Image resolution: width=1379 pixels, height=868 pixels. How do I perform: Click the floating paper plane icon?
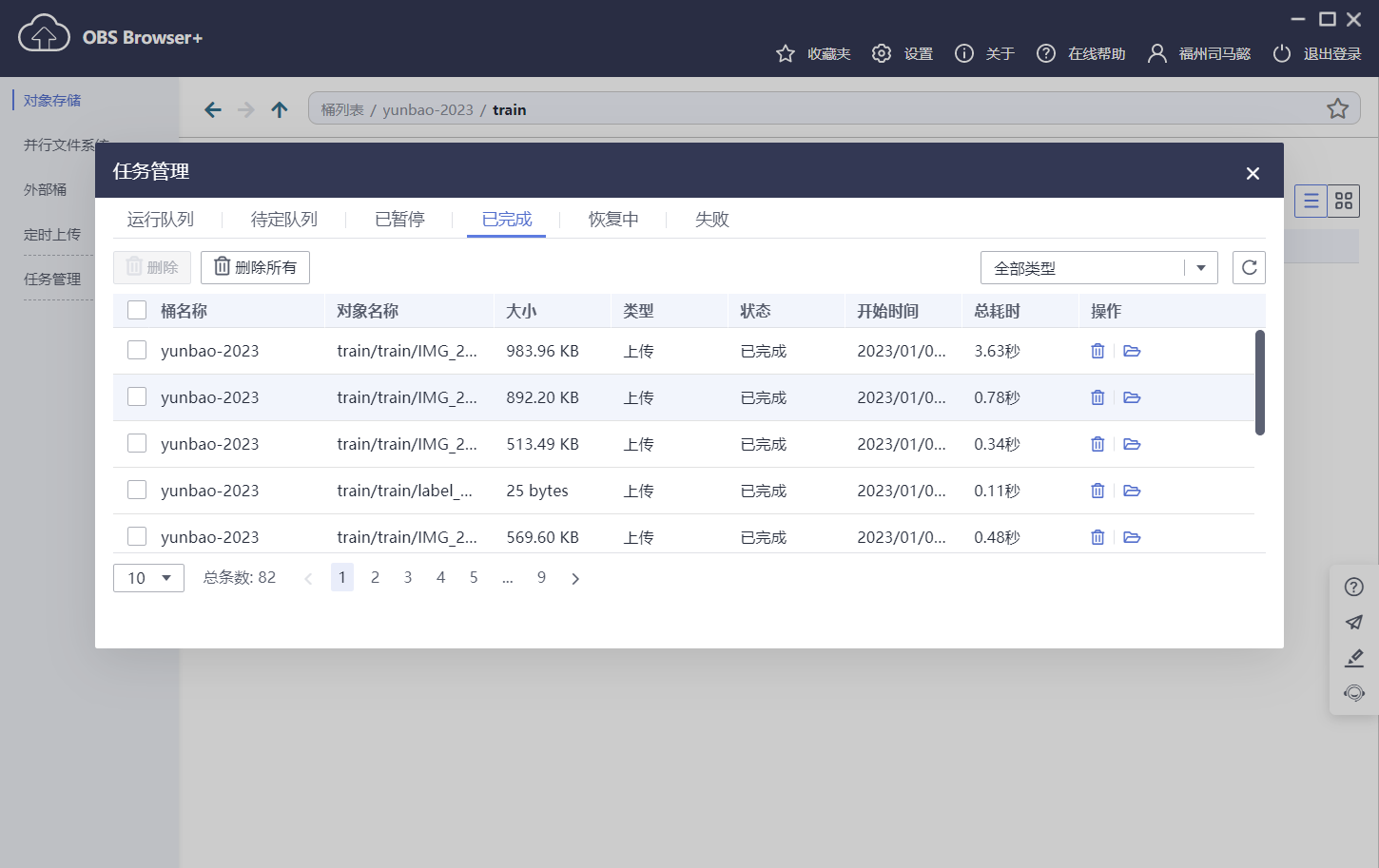tap(1354, 622)
